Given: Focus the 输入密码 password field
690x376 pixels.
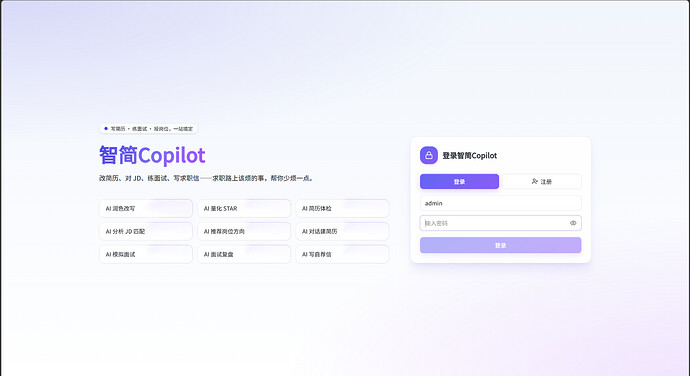Looking at the screenshot, I should click(500, 223).
